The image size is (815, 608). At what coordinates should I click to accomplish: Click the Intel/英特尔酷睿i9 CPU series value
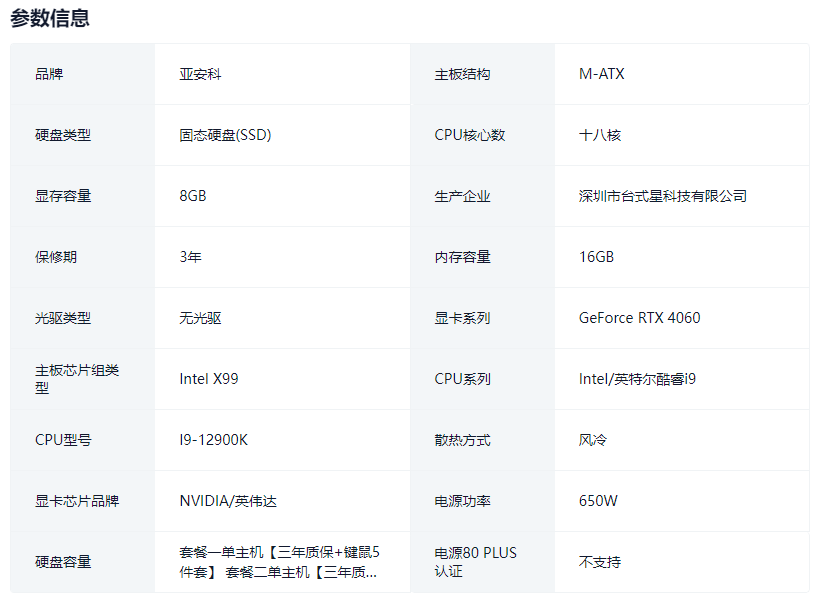click(x=637, y=379)
